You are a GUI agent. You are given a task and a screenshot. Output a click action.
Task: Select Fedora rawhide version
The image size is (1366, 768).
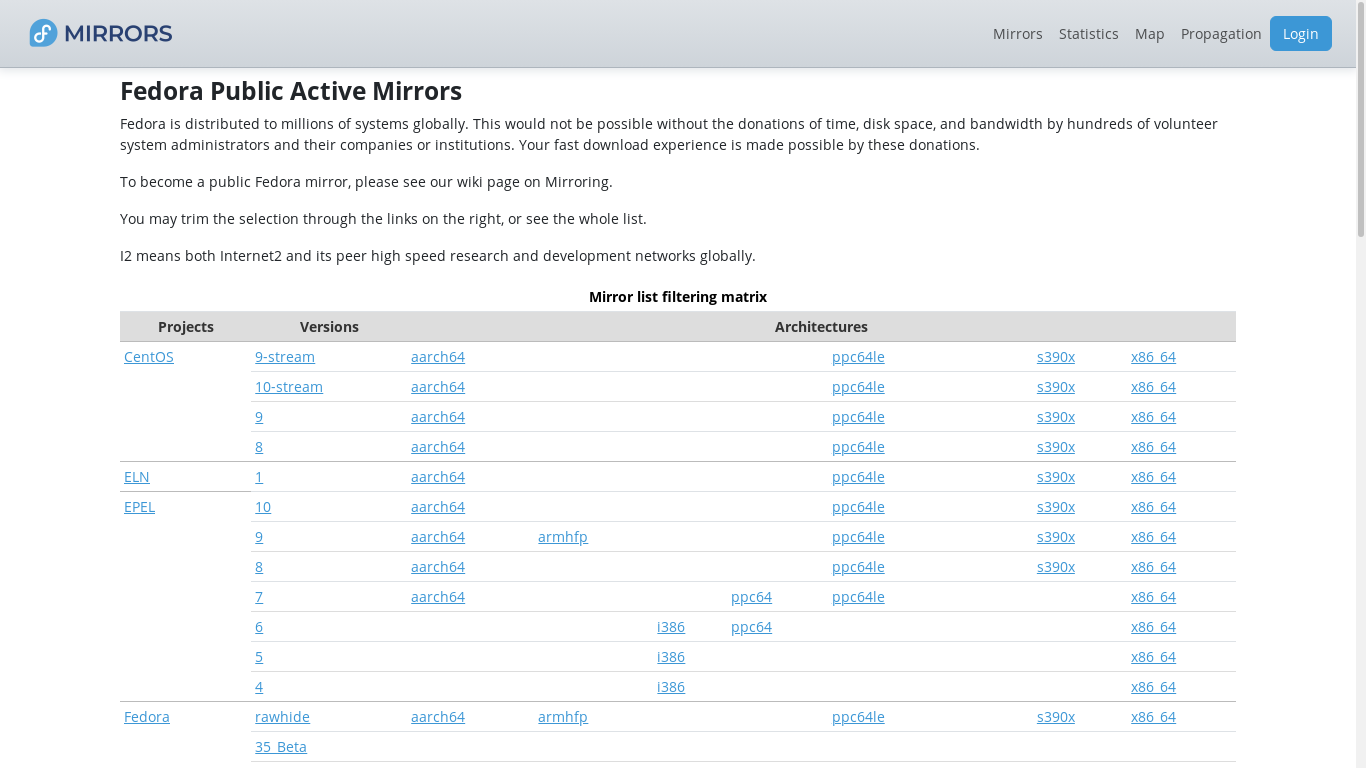pos(282,717)
